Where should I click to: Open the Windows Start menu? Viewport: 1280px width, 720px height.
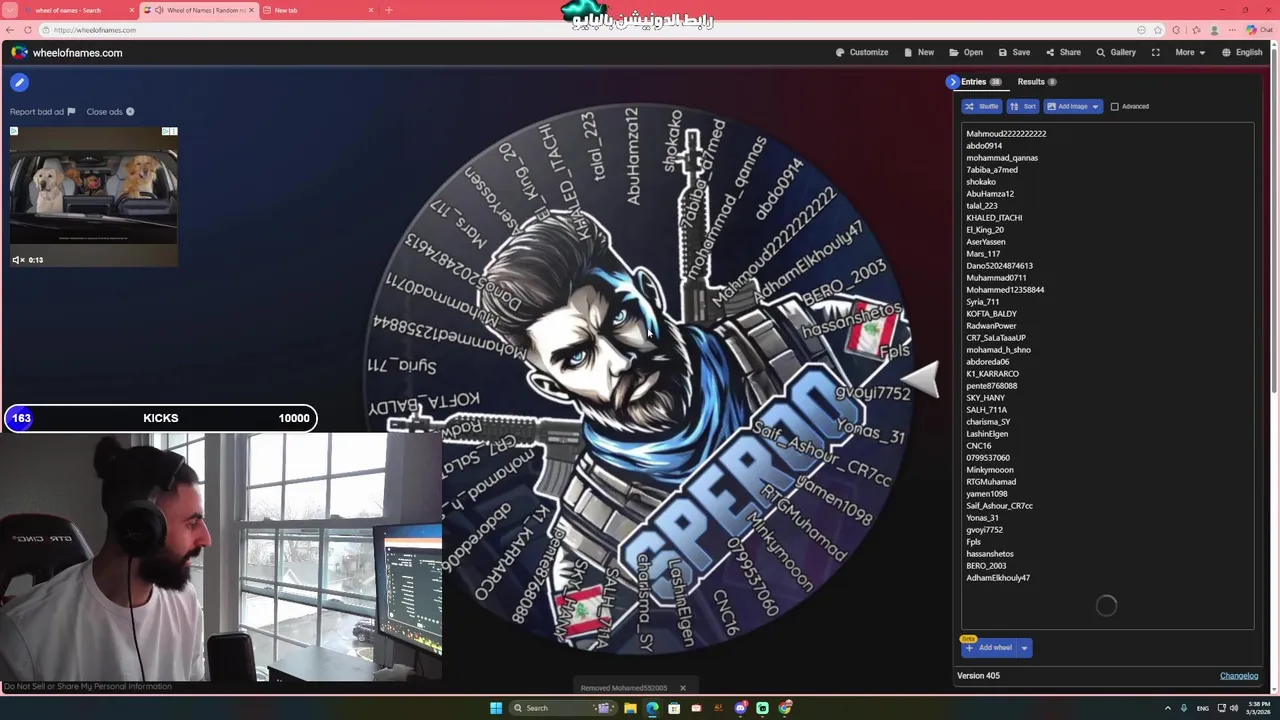click(x=496, y=708)
